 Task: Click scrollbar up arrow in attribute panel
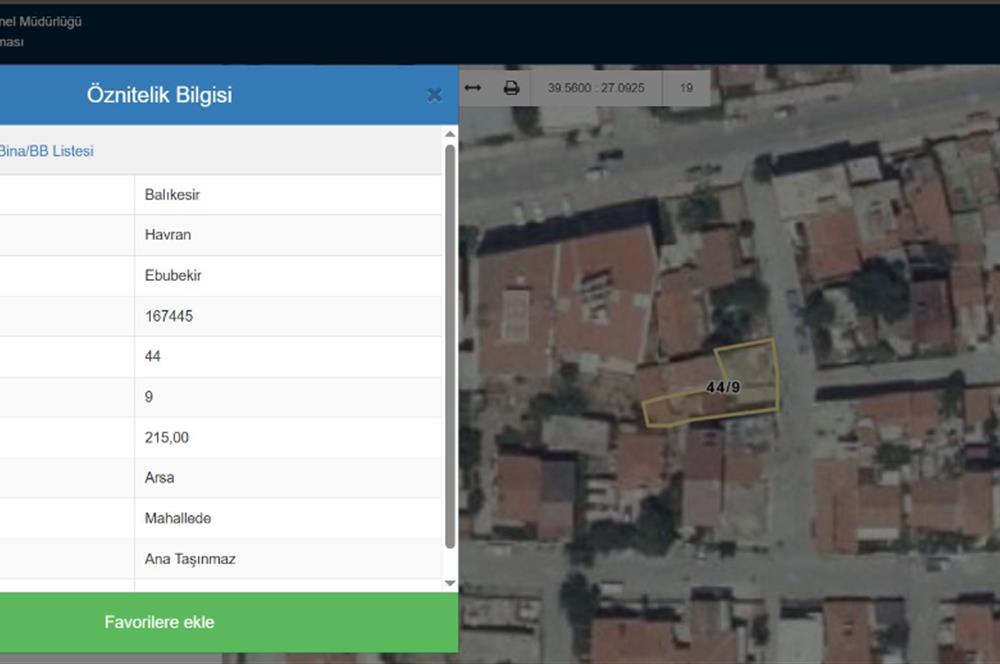(x=450, y=134)
